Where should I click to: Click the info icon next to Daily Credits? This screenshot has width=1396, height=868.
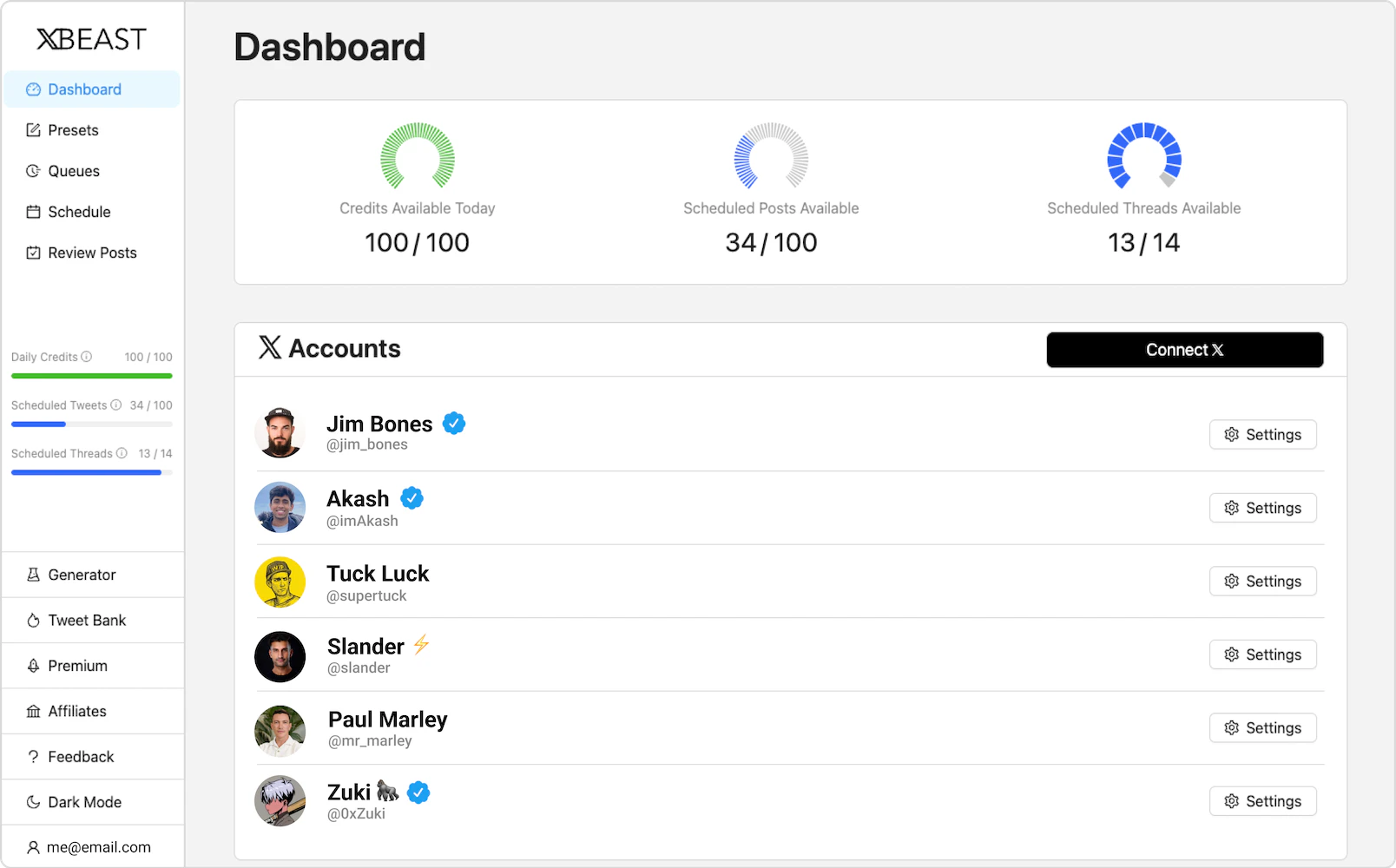tap(87, 356)
